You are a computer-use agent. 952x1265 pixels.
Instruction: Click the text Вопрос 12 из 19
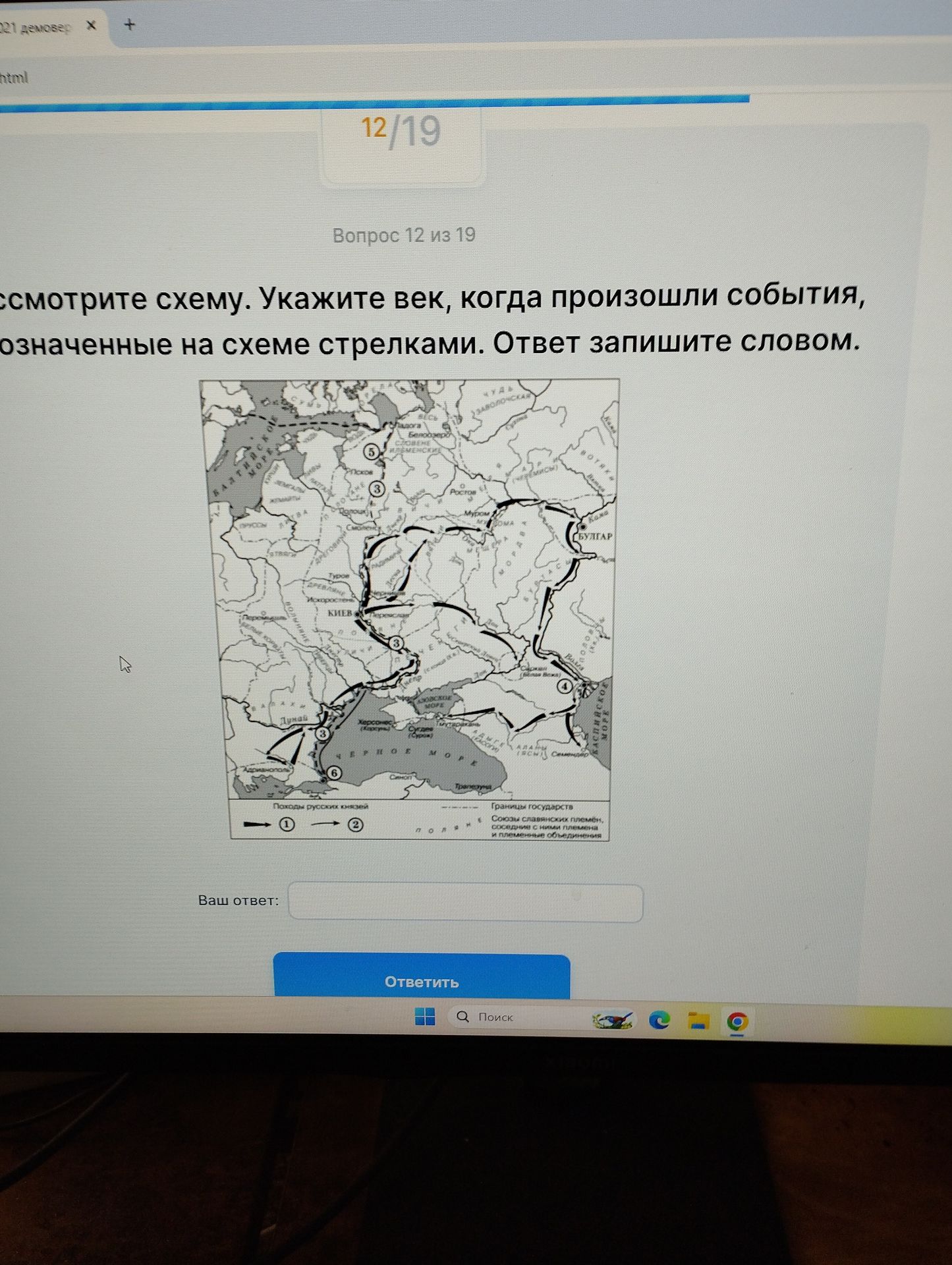coord(404,235)
